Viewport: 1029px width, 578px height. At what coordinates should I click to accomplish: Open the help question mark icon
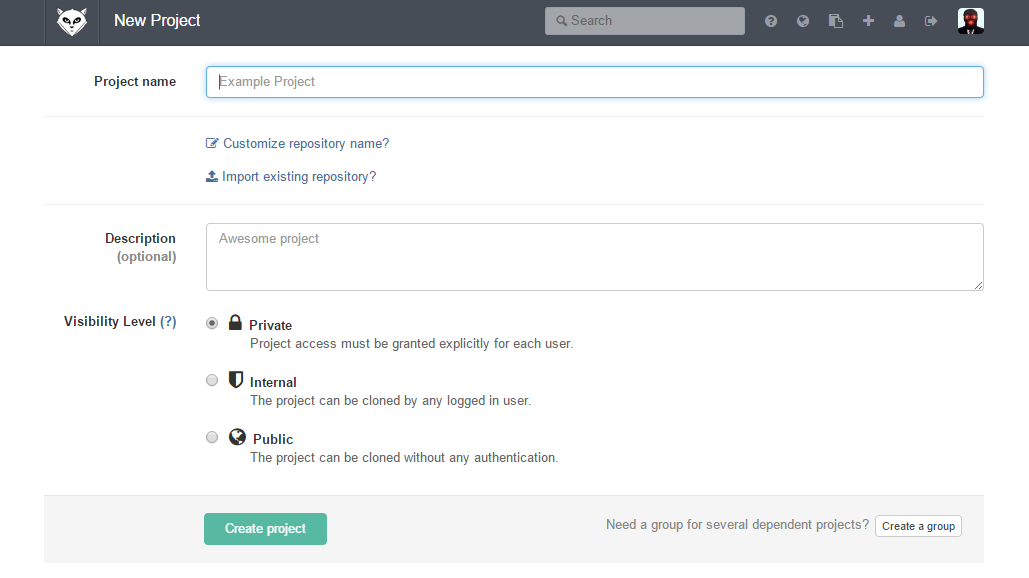point(770,21)
